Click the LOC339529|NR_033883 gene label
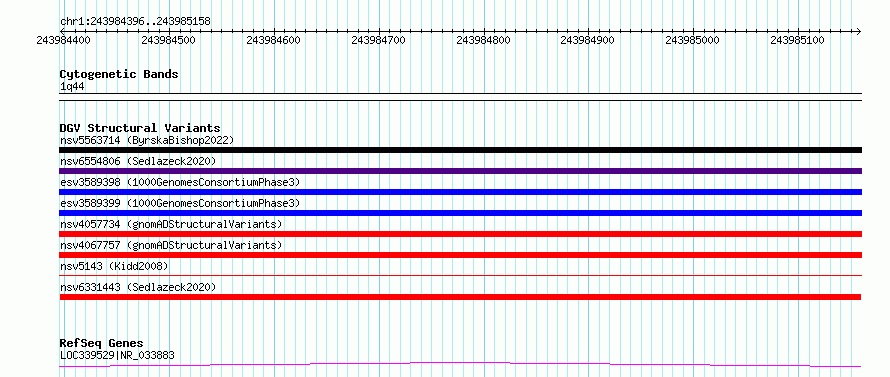Image resolution: width=890 pixels, height=377 pixels. click(117, 355)
